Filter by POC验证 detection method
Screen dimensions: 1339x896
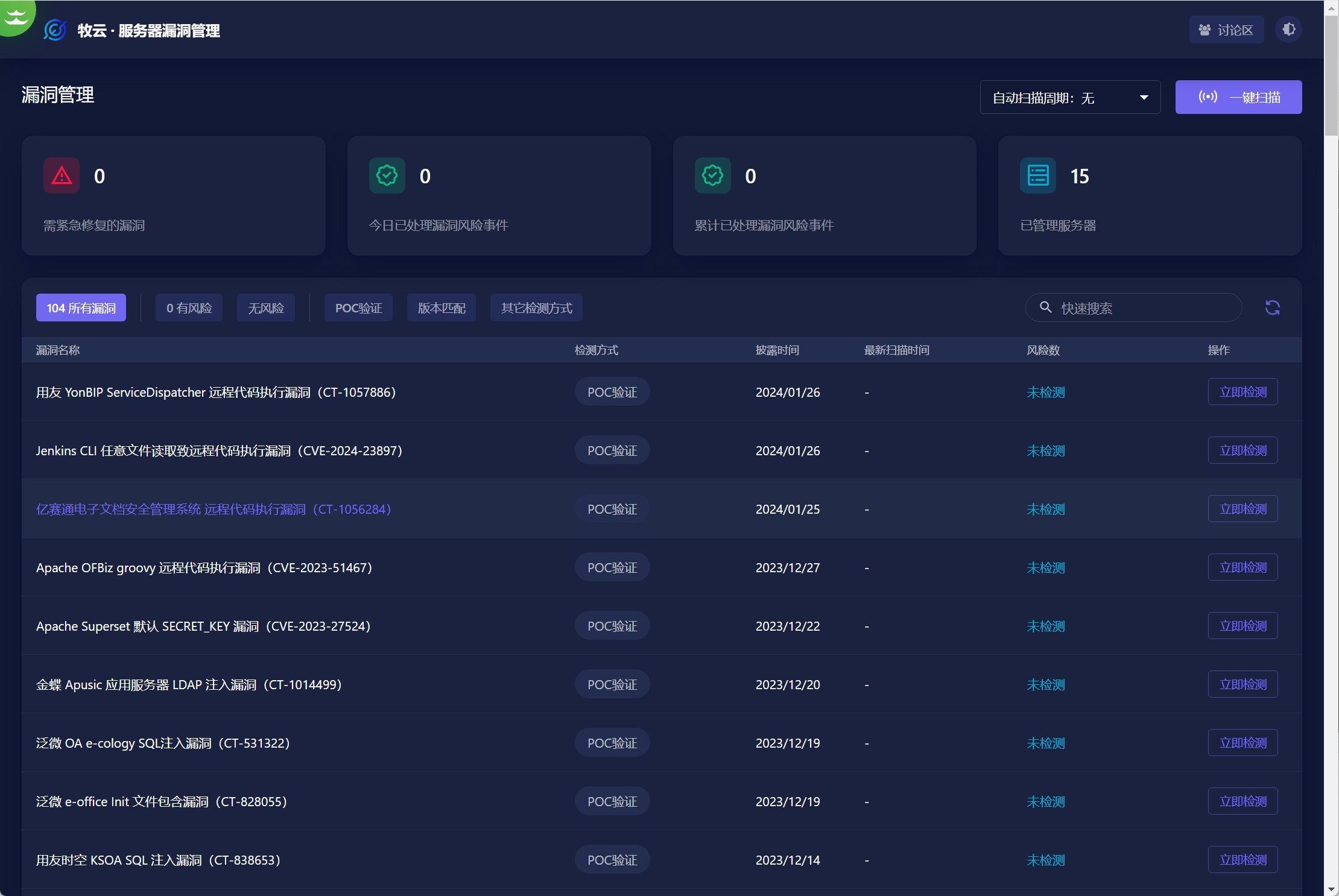[x=358, y=308]
